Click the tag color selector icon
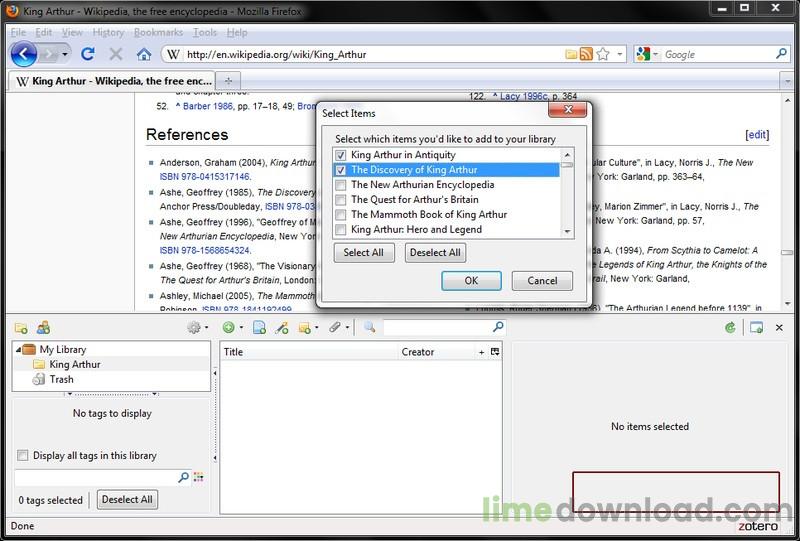Image resolution: width=800 pixels, height=541 pixels. tap(198, 477)
